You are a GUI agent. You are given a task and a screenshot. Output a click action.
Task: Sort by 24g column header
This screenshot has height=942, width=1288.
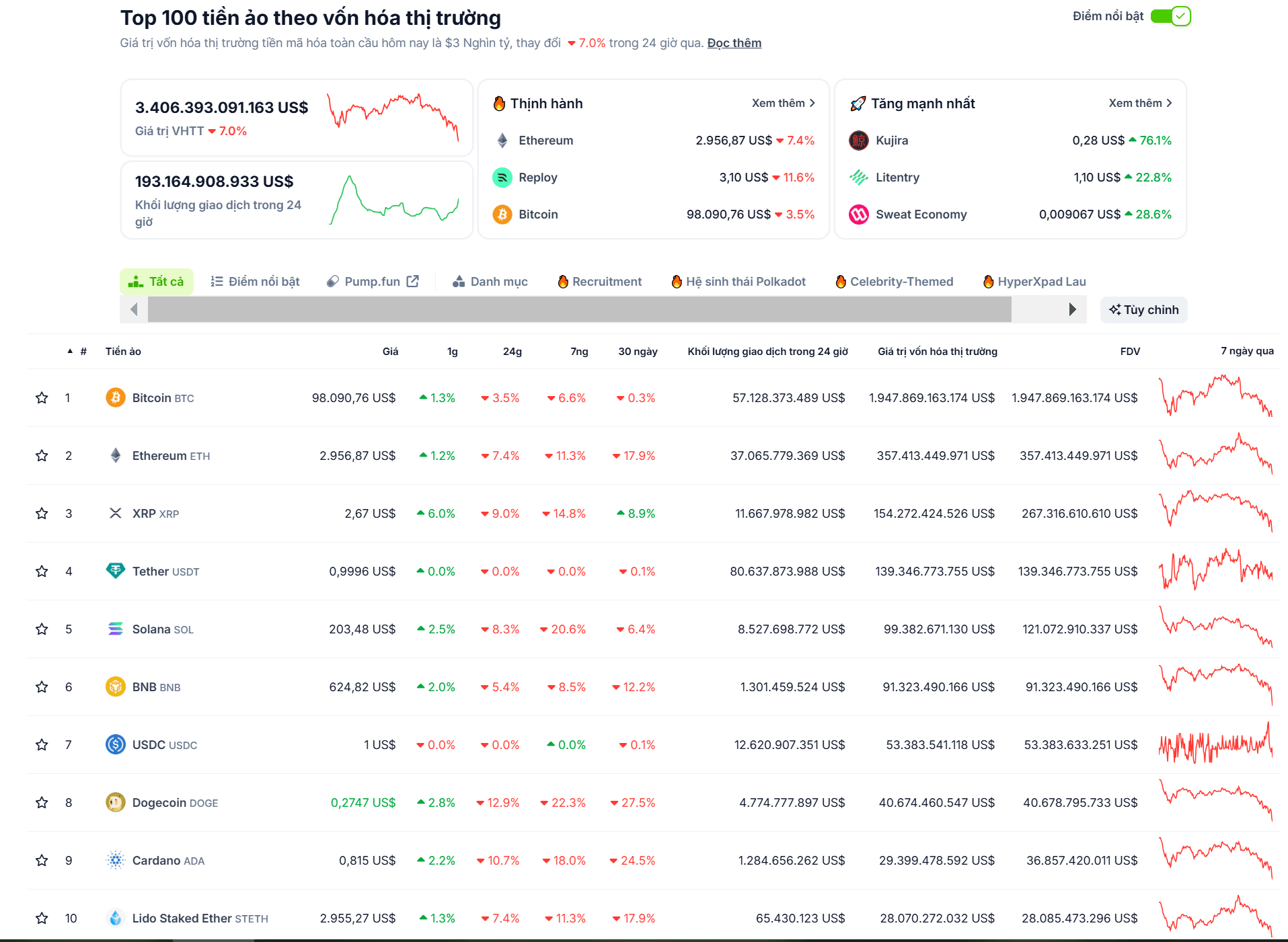pyautogui.click(x=513, y=351)
